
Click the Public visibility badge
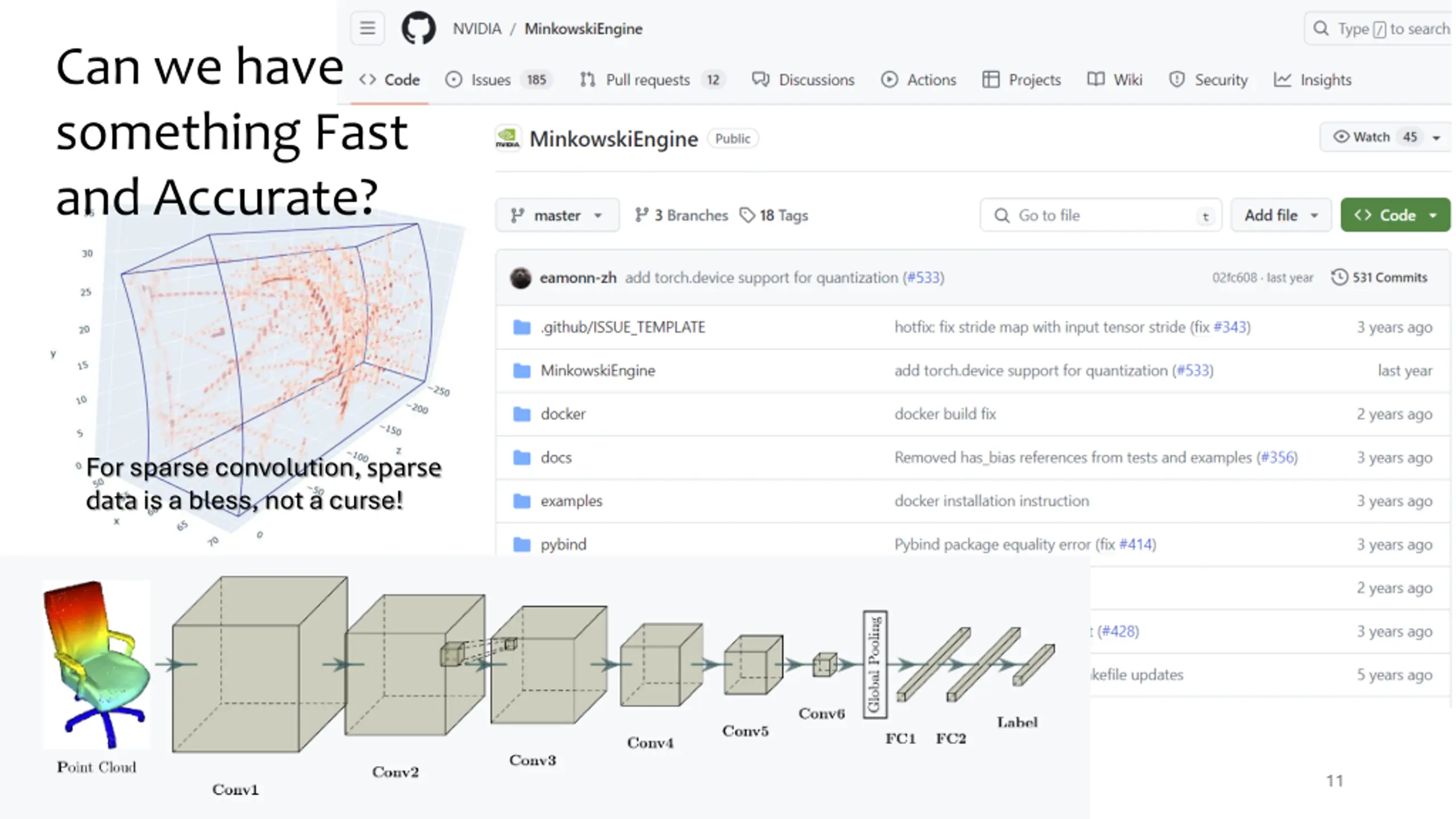(x=733, y=138)
